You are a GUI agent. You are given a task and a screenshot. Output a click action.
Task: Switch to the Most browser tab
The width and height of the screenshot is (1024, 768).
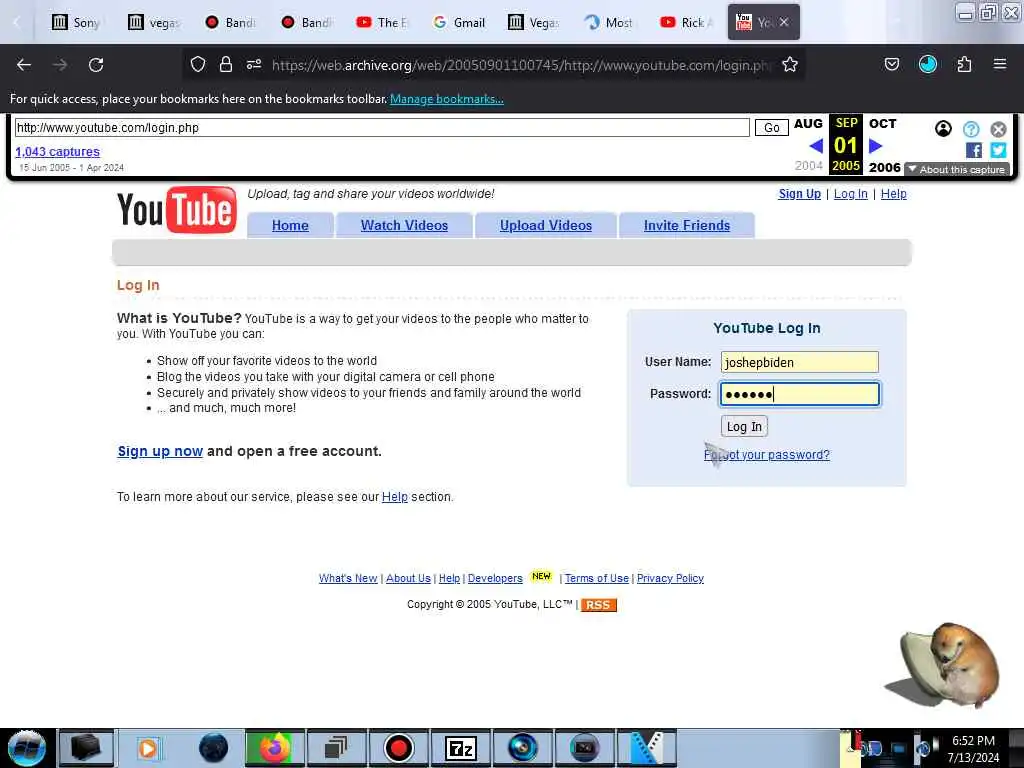tap(610, 22)
